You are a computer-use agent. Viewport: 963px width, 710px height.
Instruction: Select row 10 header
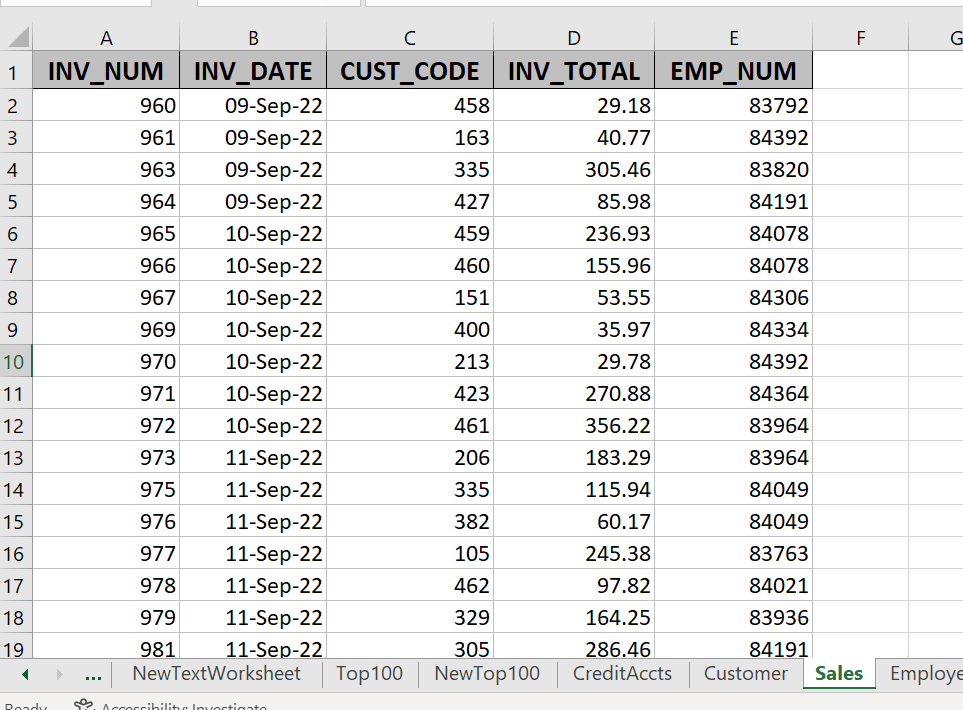[x=16, y=361]
